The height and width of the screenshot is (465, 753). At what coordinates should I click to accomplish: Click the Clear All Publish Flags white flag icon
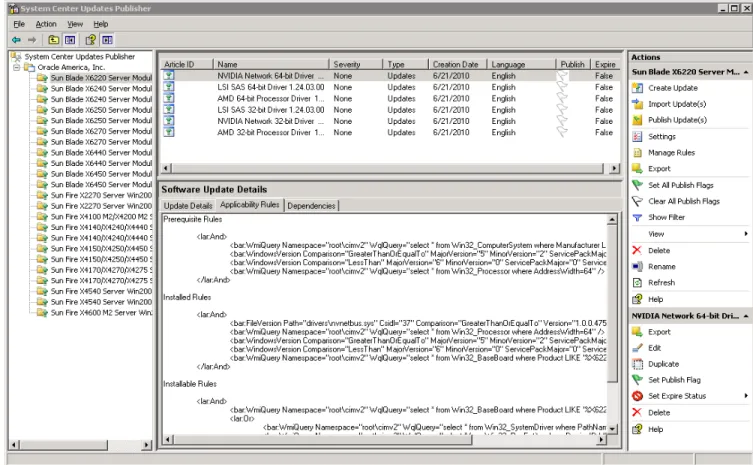(x=637, y=201)
